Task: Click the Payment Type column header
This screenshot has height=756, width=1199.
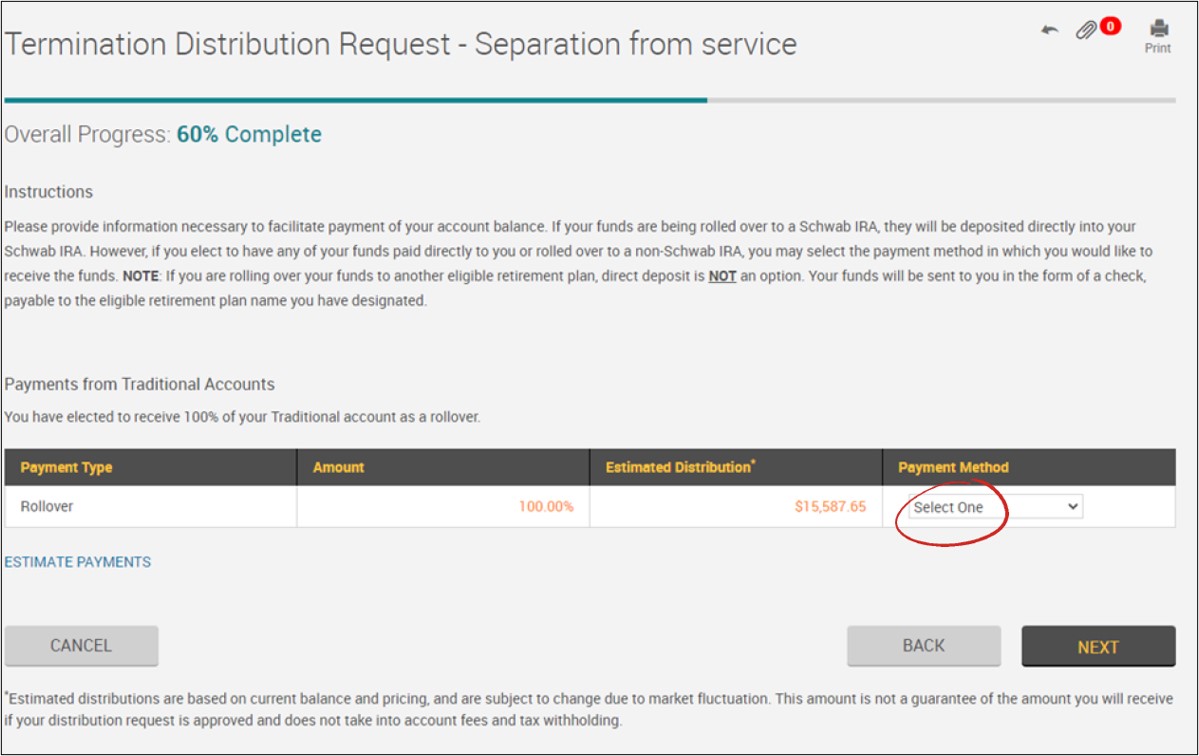Action: [x=66, y=467]
